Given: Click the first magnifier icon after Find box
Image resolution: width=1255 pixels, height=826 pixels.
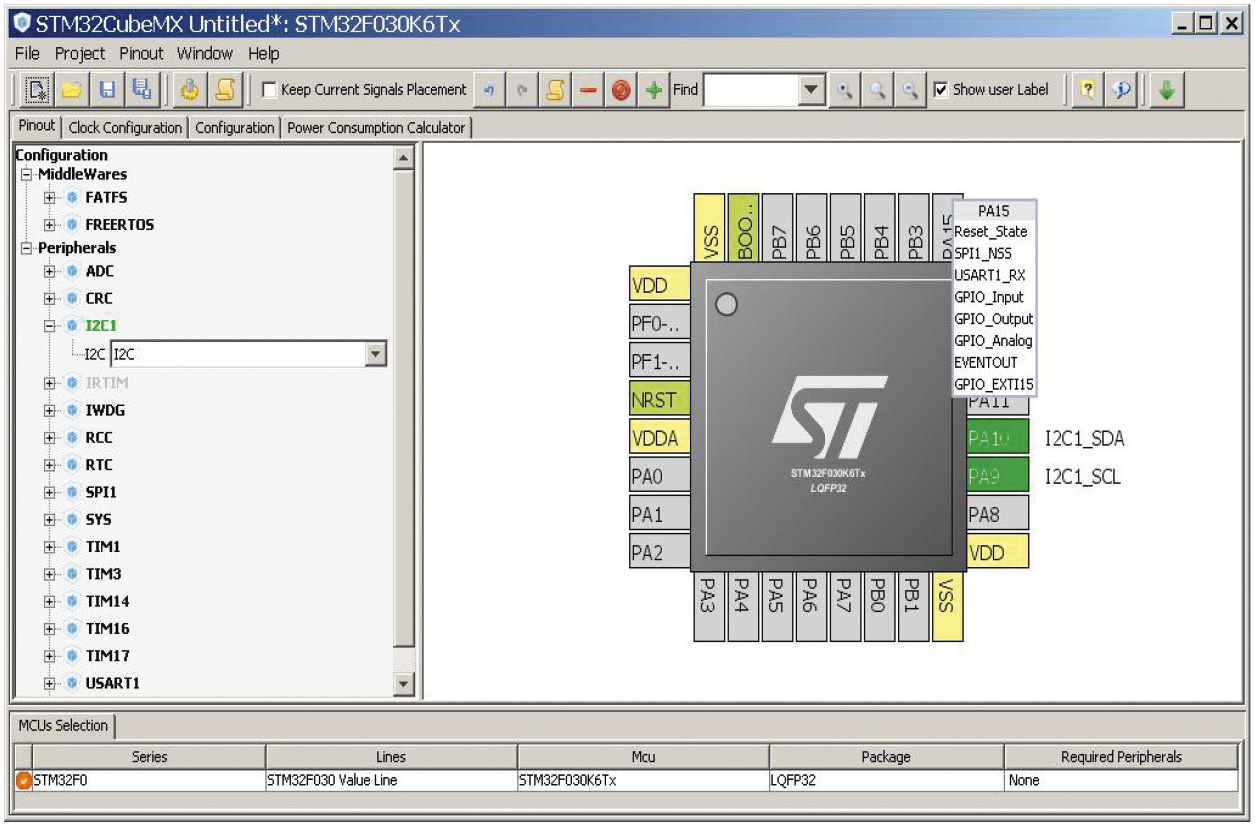Looking at the screenshot, I should (x=845, y=90).
